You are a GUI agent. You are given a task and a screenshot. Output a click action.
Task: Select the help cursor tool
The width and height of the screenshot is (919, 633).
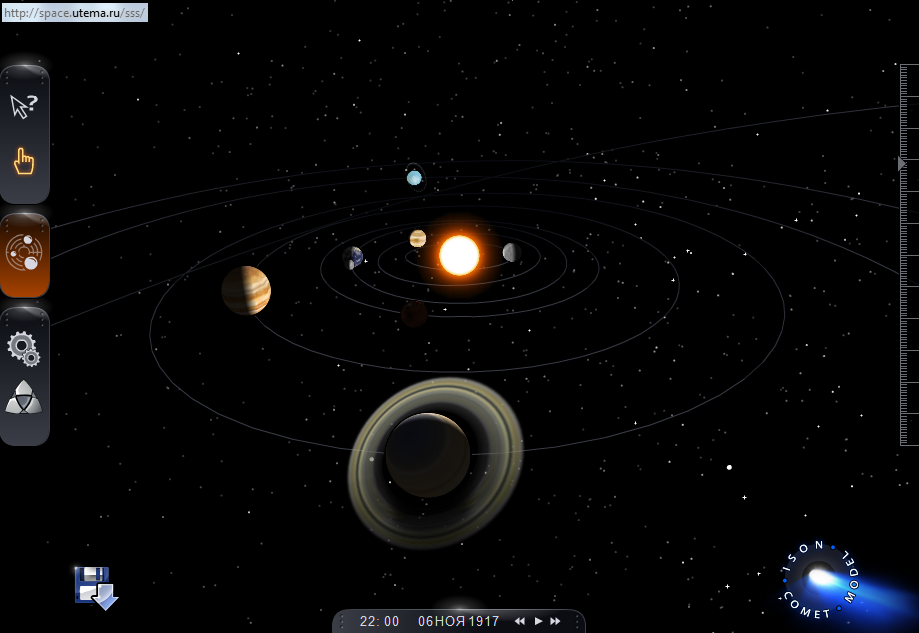point(24,106)
